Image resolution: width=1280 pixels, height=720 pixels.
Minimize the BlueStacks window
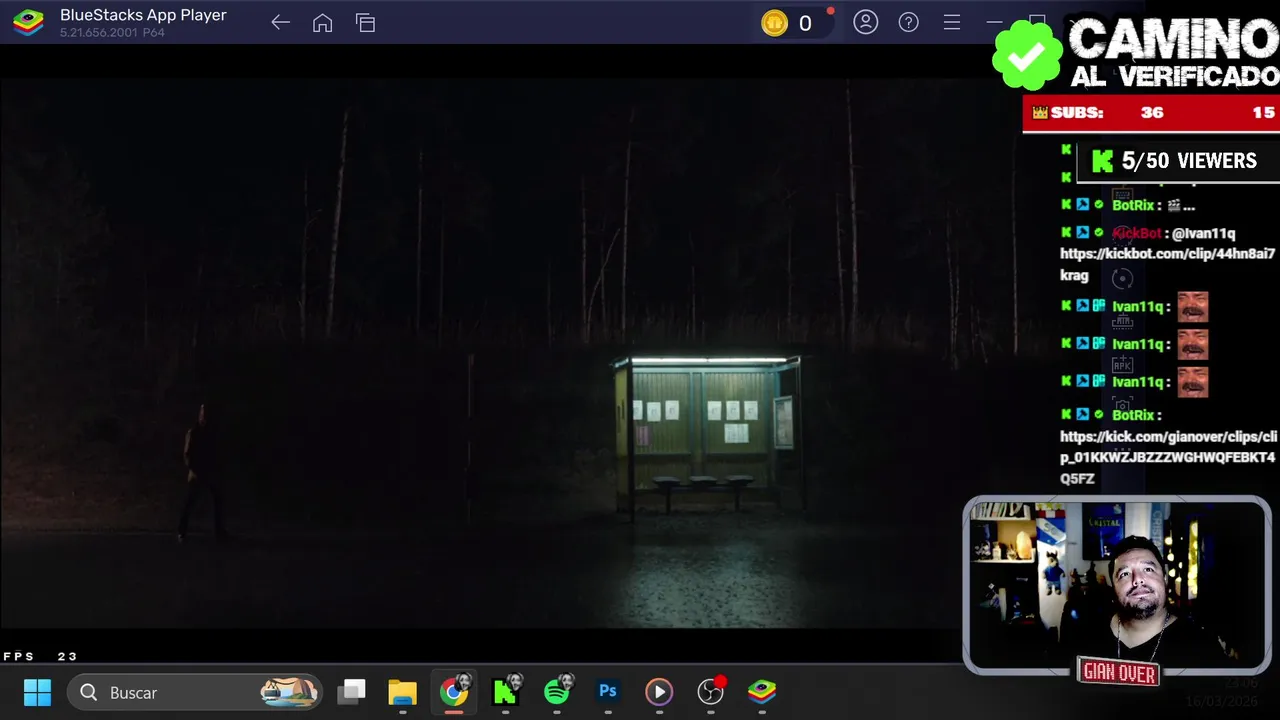994,22
